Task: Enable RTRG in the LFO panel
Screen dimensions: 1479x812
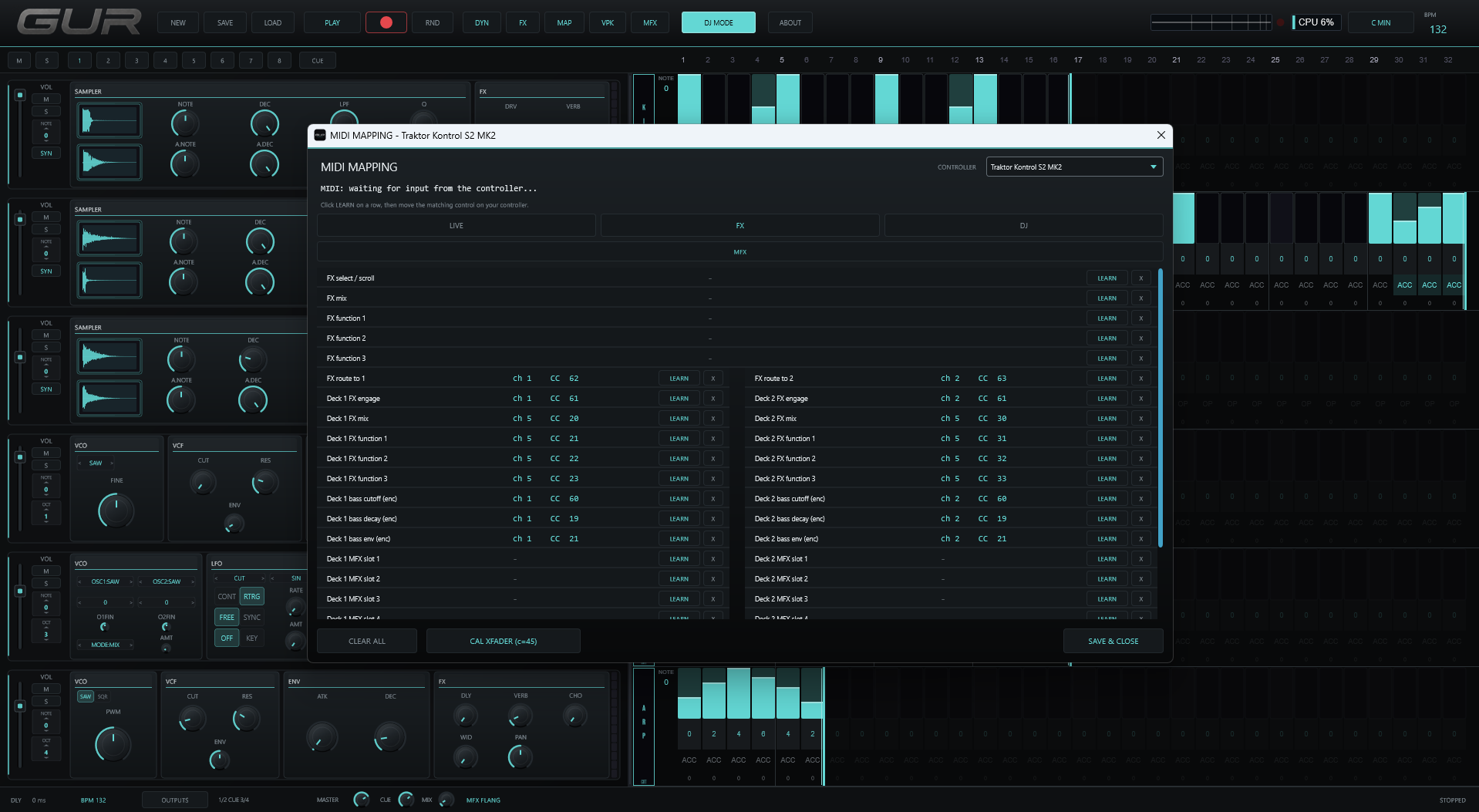Action: click(252, 597)
